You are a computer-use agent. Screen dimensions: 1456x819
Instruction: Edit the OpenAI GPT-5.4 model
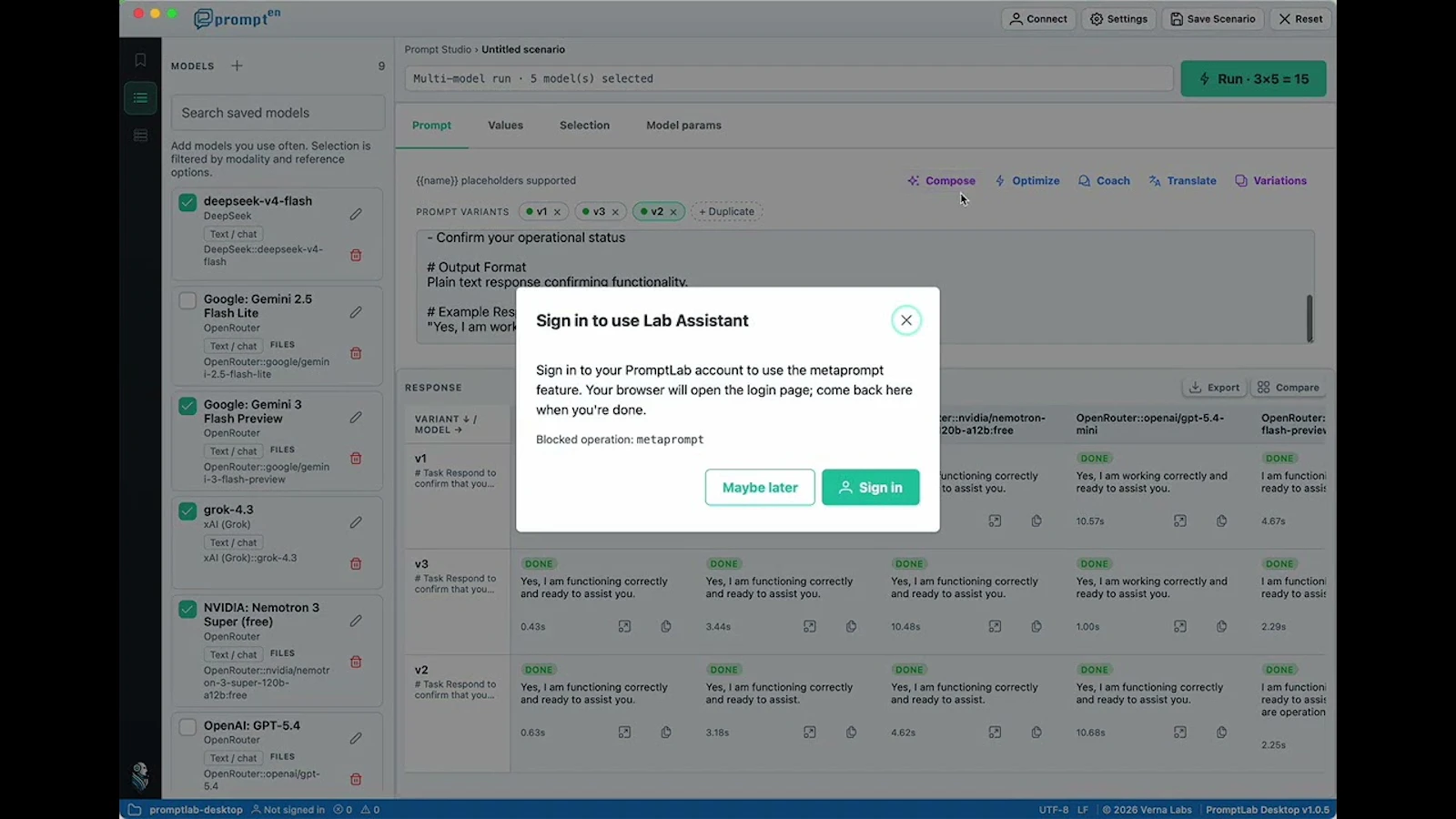356,738
